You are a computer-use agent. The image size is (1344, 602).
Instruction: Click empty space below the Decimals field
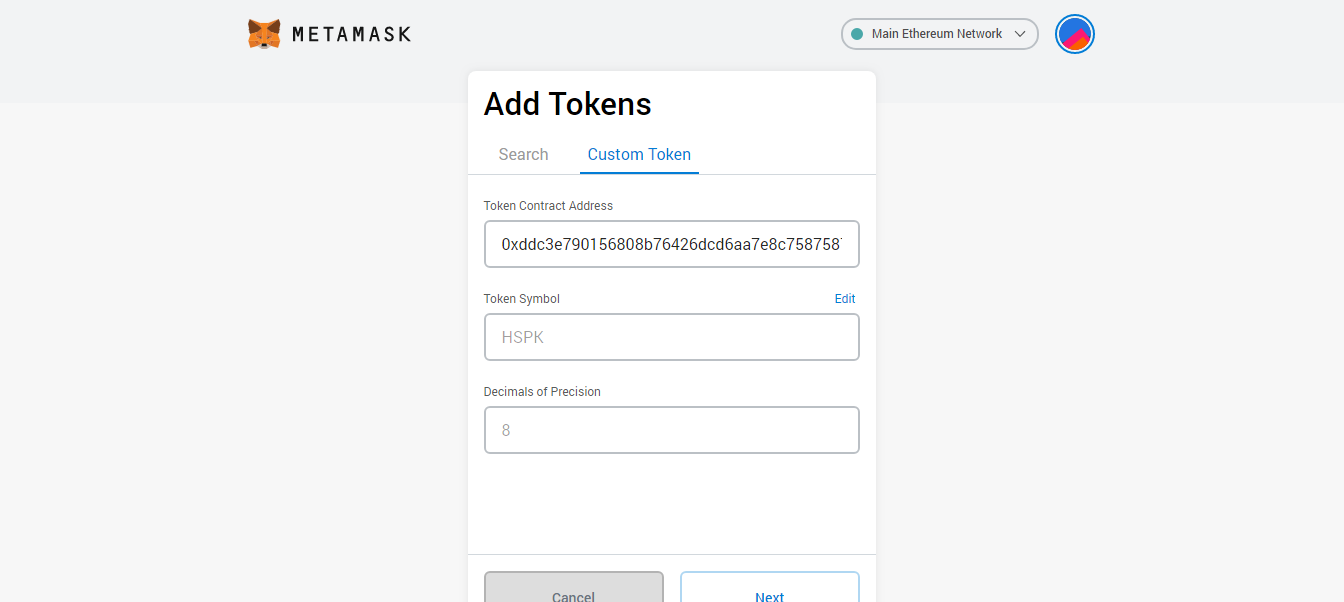click(x=671, y=505)
